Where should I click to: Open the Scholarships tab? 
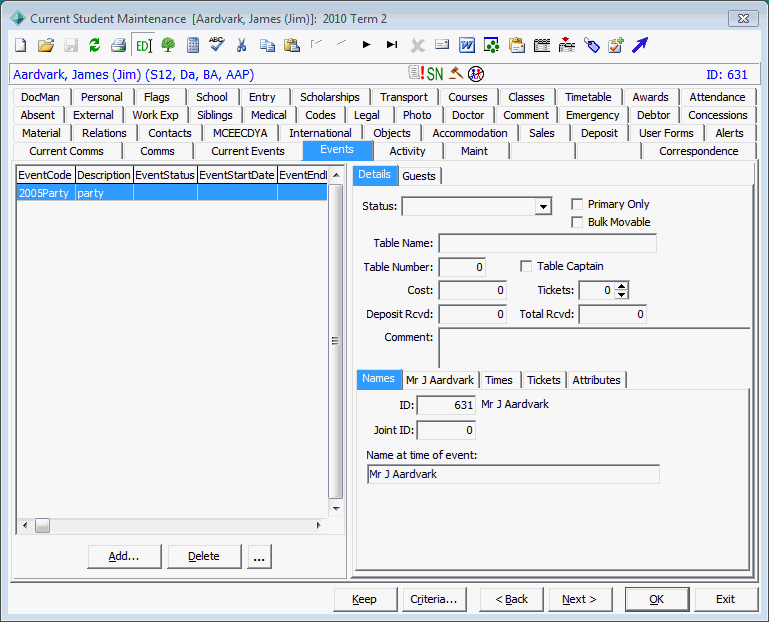click(330, 97)
